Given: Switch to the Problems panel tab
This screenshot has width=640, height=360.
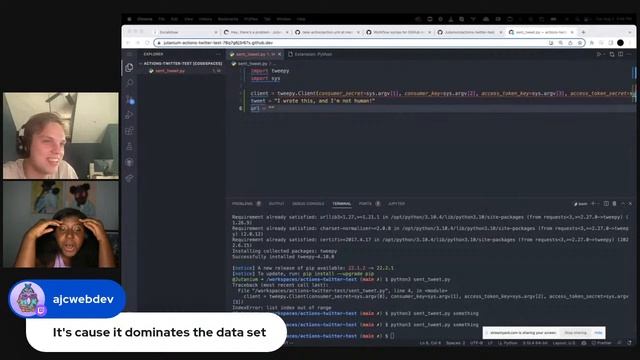Looking at the screenshot, I should coord(246,204).
